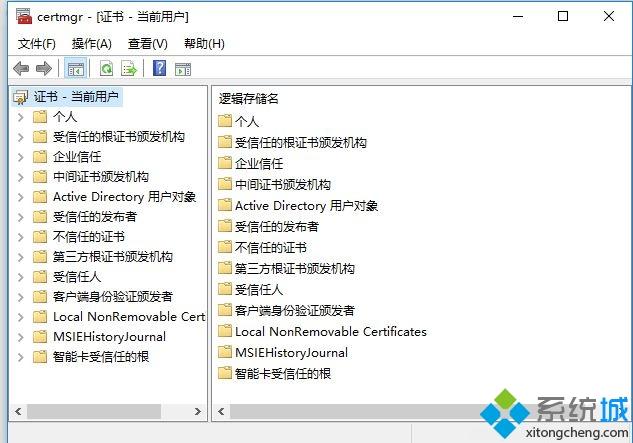Select 中间证书颁发机构 in left tree
The width and height of the screenshot is (633, 443).
(101, 177)
